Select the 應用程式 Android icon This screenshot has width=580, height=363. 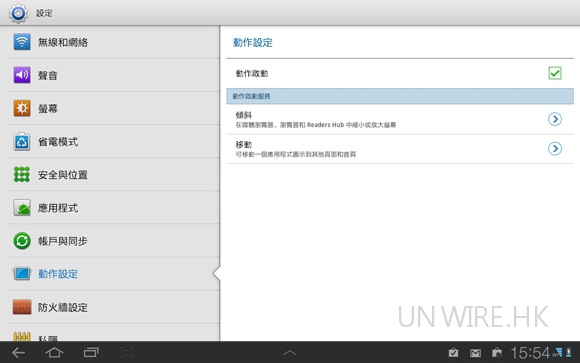point(22,208)
